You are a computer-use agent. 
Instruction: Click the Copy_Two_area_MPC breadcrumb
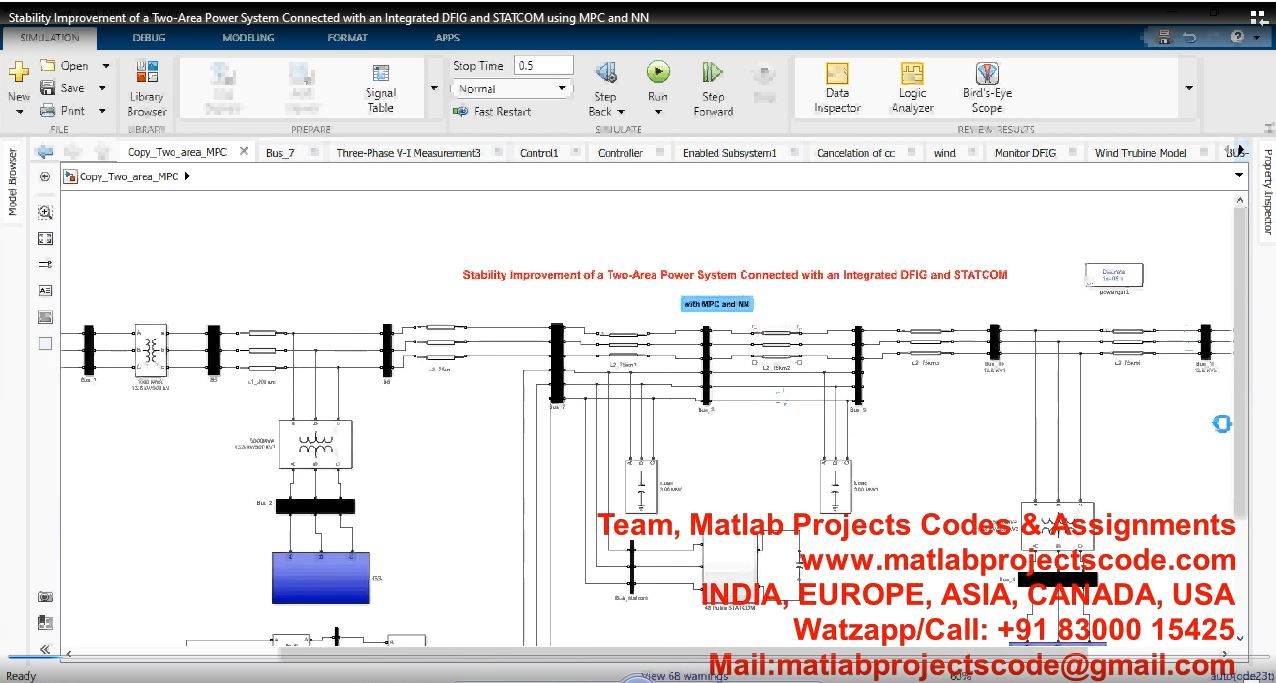point(129,177)
